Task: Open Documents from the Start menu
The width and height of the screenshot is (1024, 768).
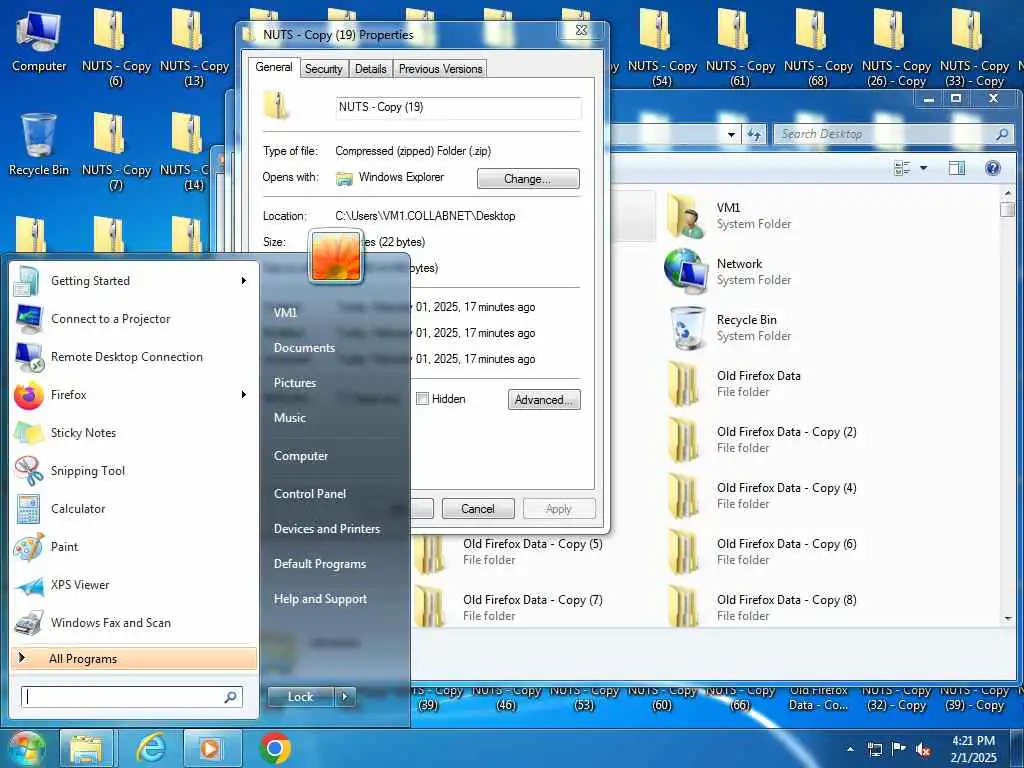Action: (x=304, y=348)
